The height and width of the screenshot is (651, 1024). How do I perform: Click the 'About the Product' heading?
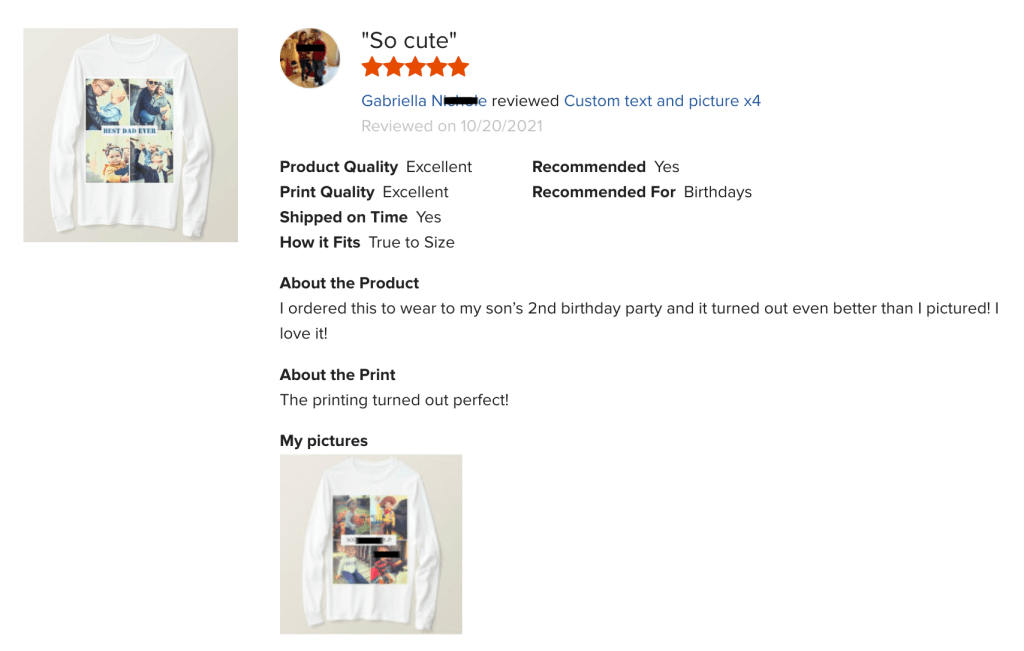pyautogui.click(x=349, y=283)
